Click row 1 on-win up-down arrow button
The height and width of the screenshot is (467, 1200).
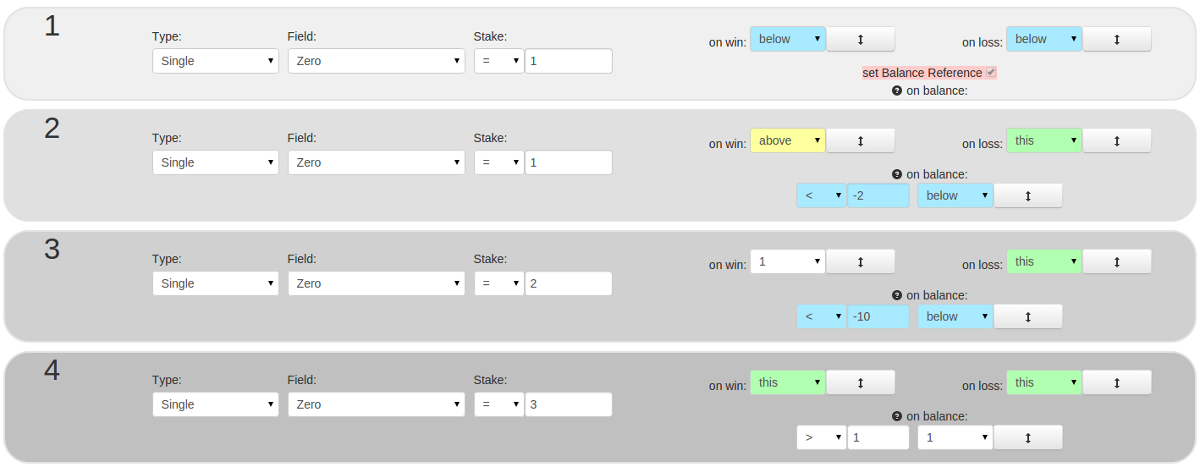[x=860, y=39]
